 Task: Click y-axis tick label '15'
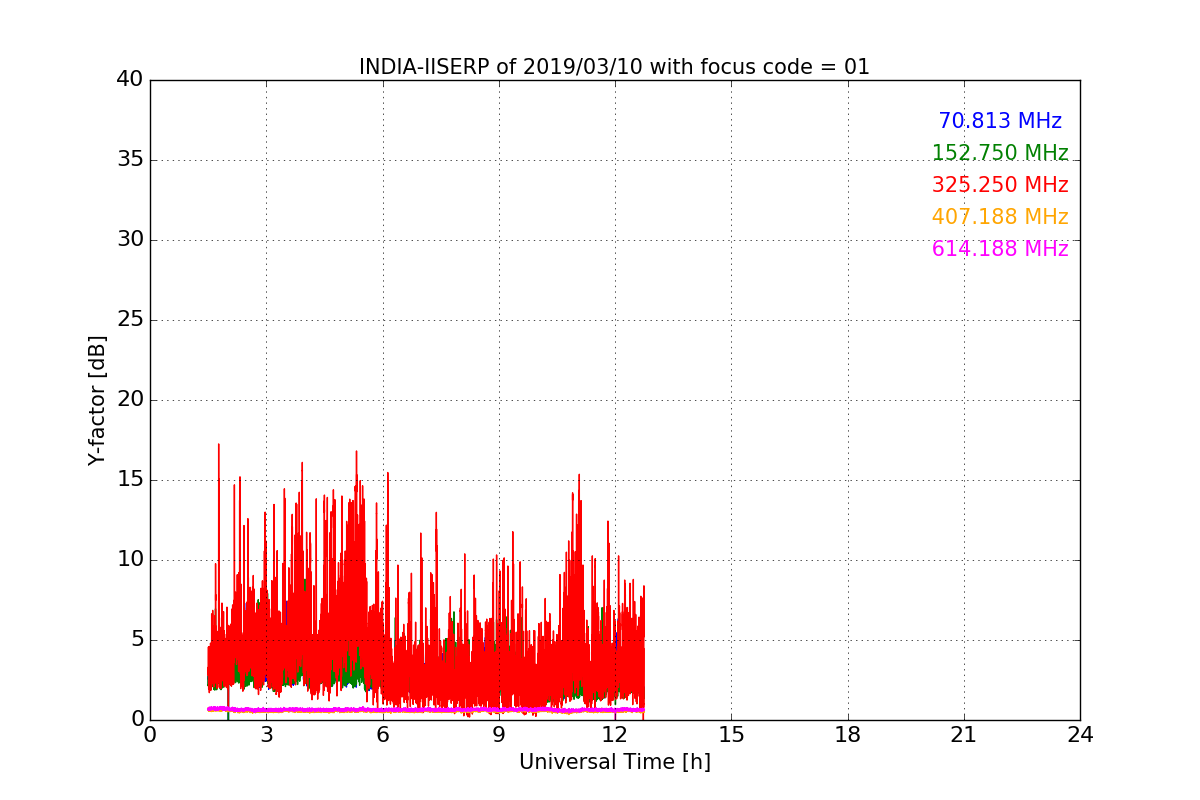130,480
